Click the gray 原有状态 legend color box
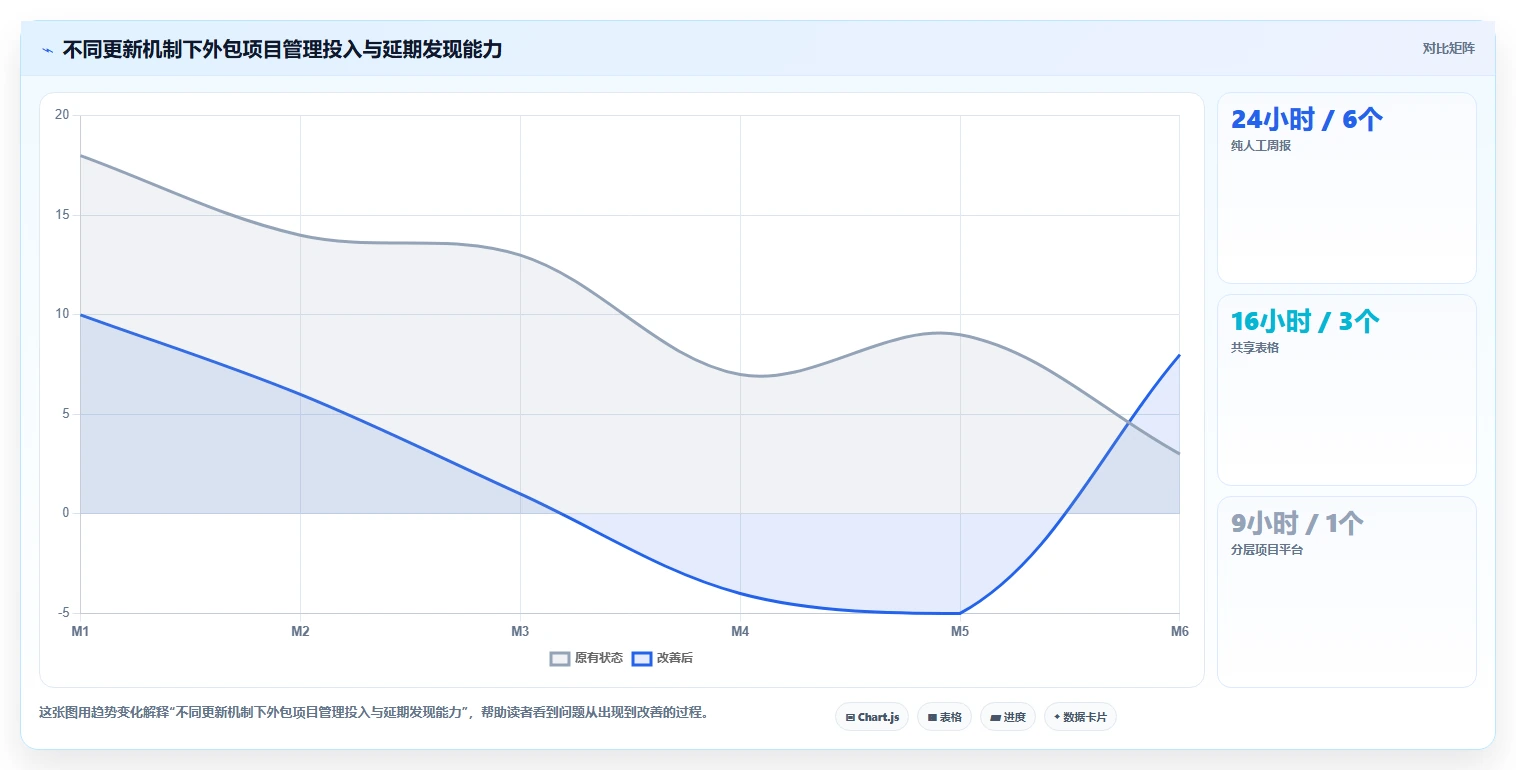 click(x=560, y=658)
